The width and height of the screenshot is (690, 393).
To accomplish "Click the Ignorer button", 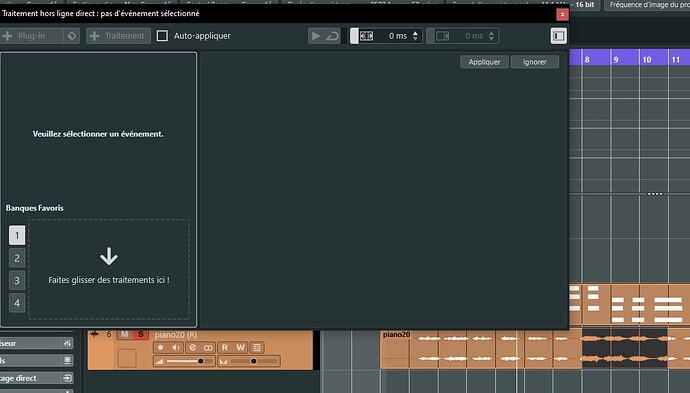I will pos(535,62).
